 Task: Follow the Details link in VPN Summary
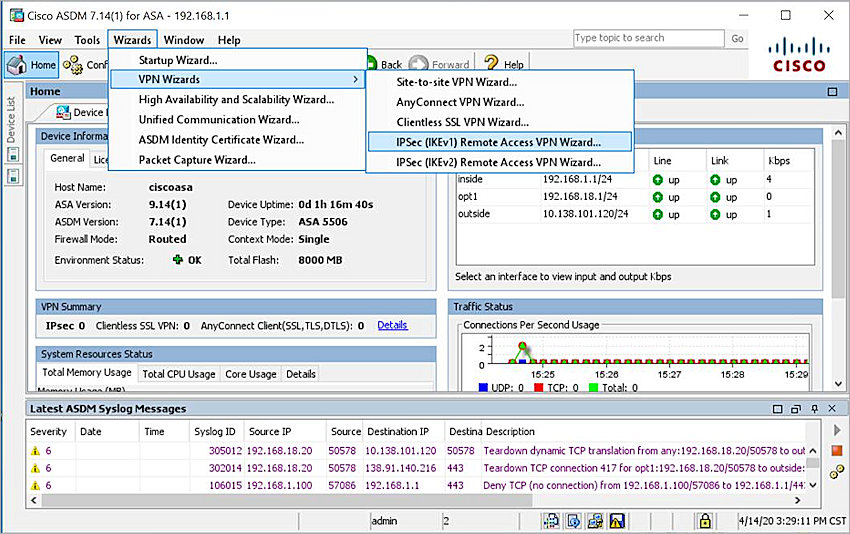coord(392,325)
